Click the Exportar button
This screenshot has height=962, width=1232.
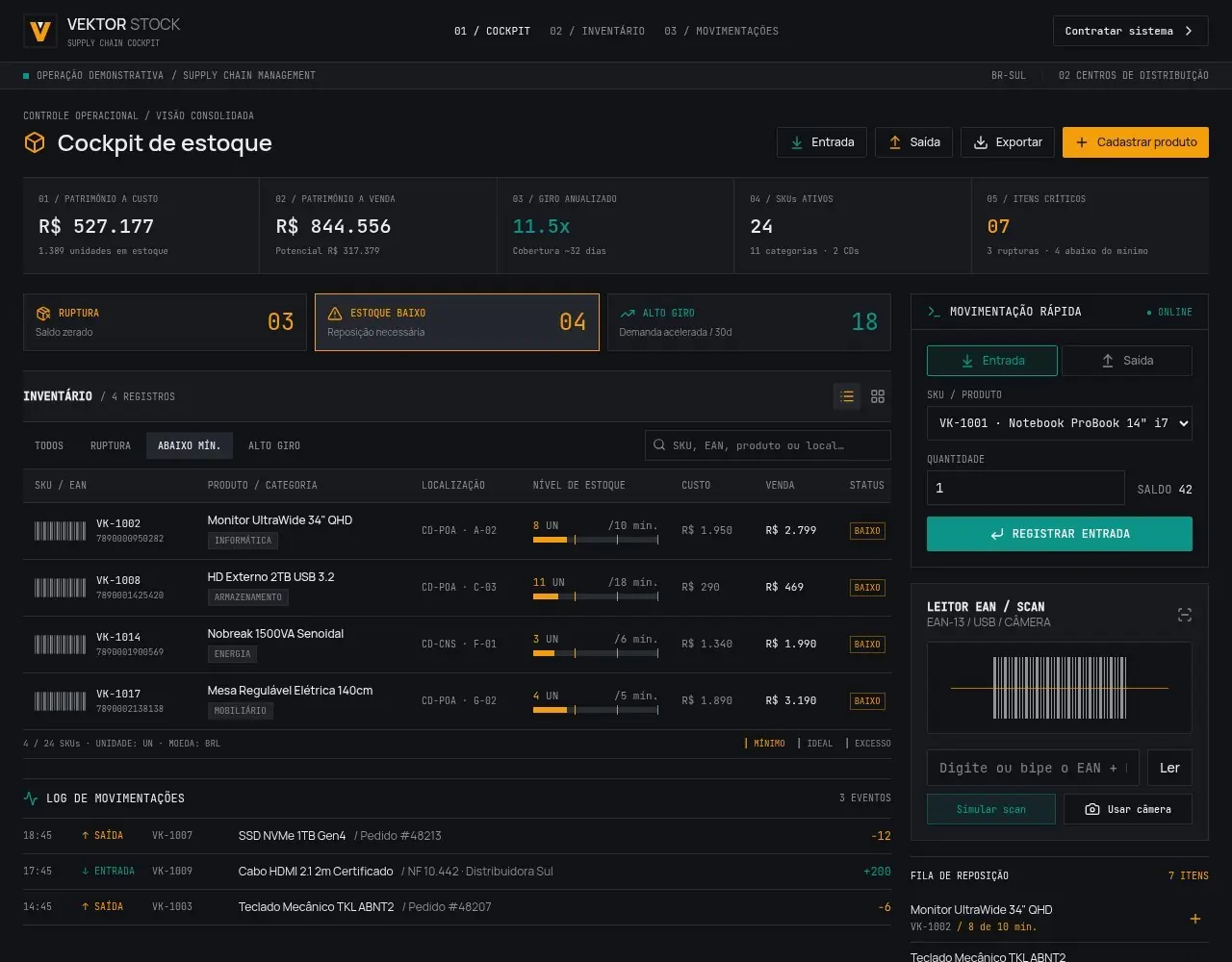pos(1008,142)
